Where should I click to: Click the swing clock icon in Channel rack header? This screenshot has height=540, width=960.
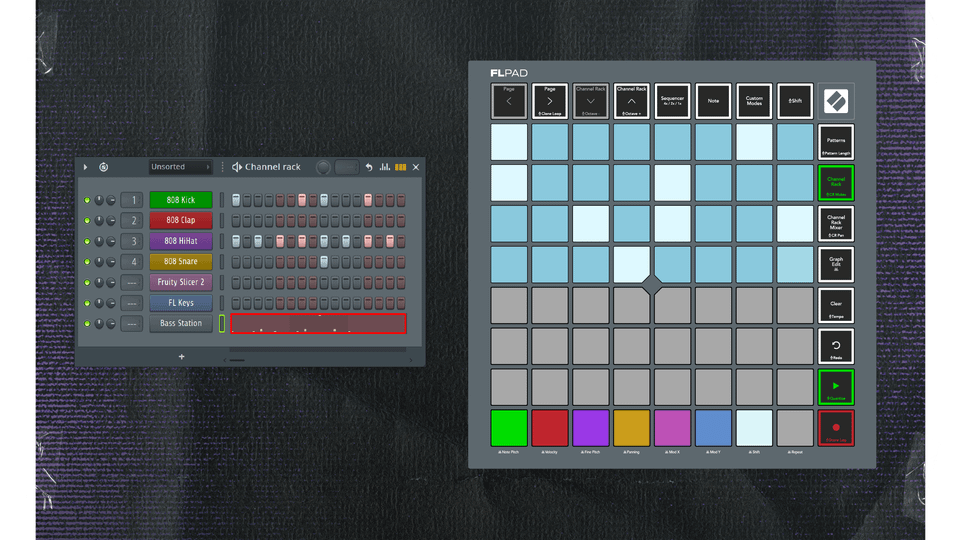click(x=103, y=167)
